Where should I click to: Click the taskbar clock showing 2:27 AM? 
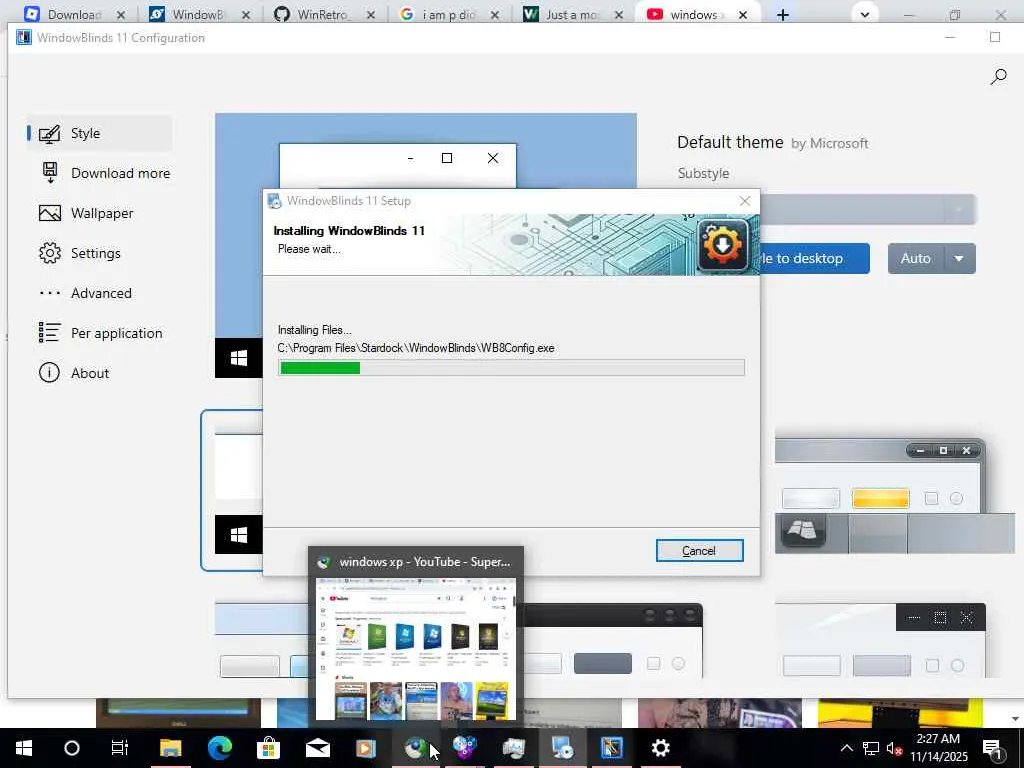[x=938, y=748]
